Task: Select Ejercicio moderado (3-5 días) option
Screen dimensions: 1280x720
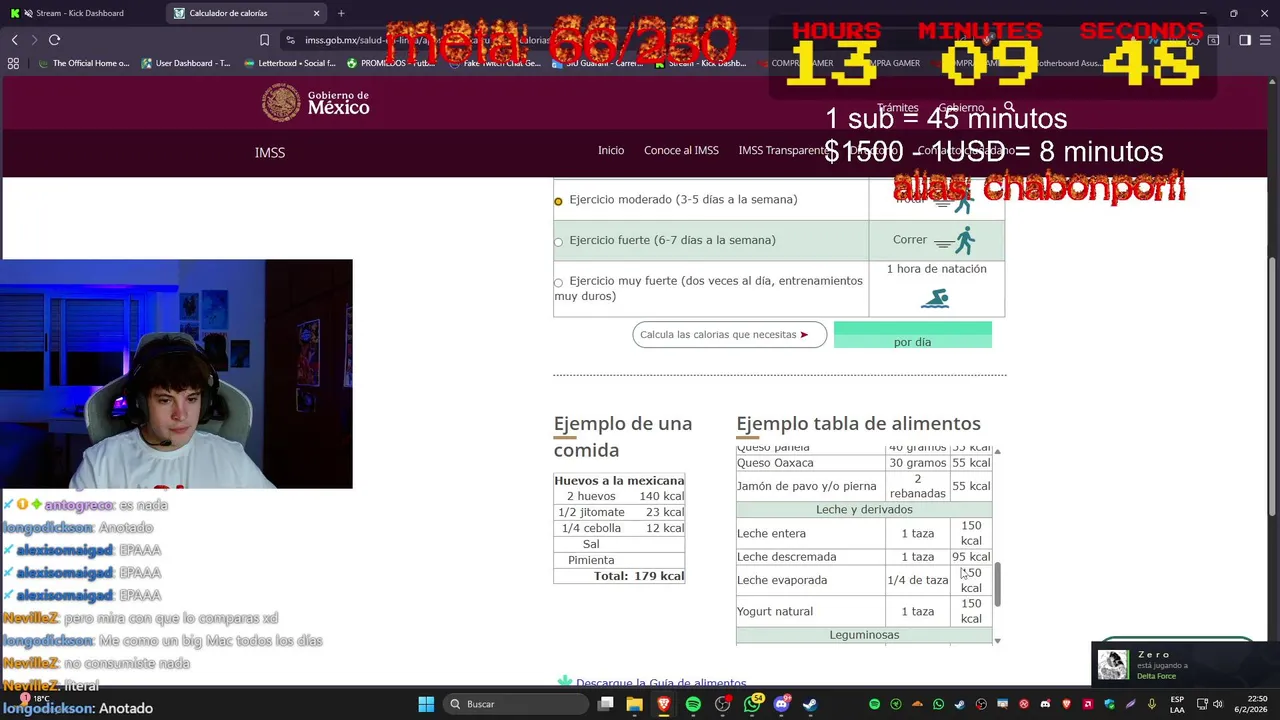Action: (x=558, y=201)
